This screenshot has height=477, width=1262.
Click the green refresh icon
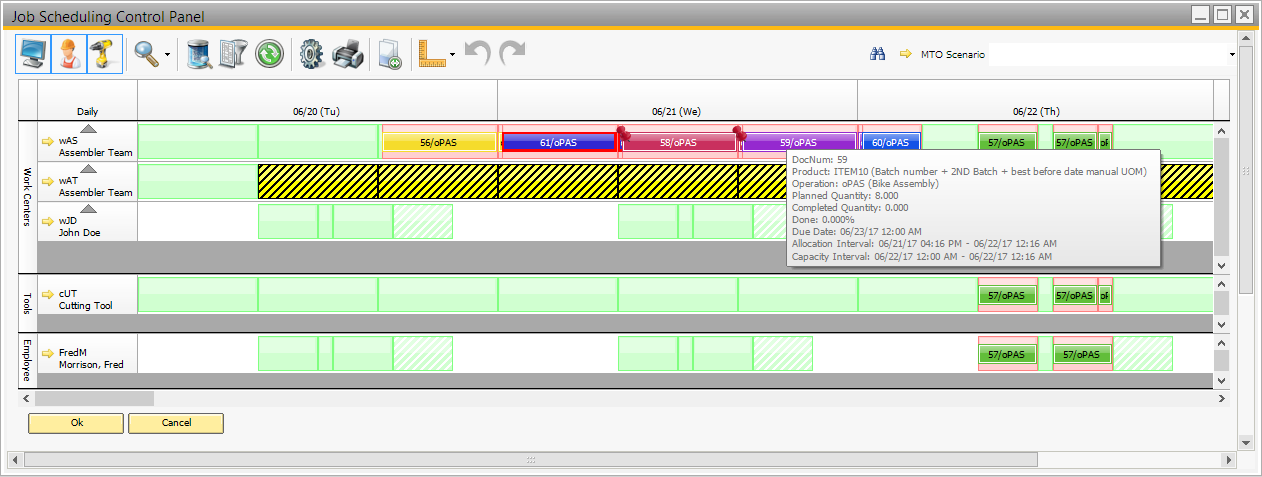point(268,54)
